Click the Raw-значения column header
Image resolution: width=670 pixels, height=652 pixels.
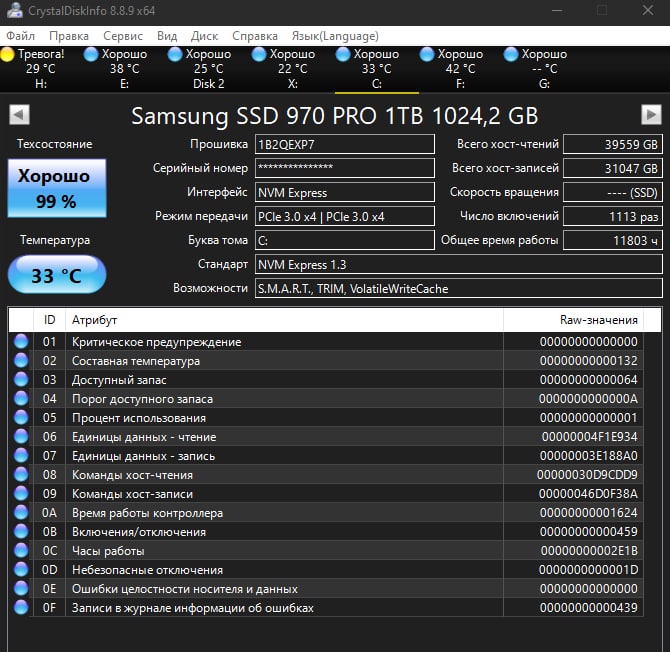573,320
